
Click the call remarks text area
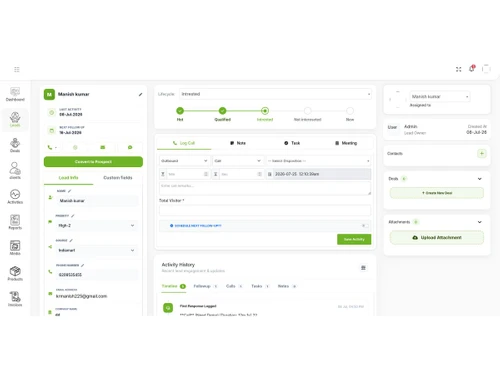[265, 188]
